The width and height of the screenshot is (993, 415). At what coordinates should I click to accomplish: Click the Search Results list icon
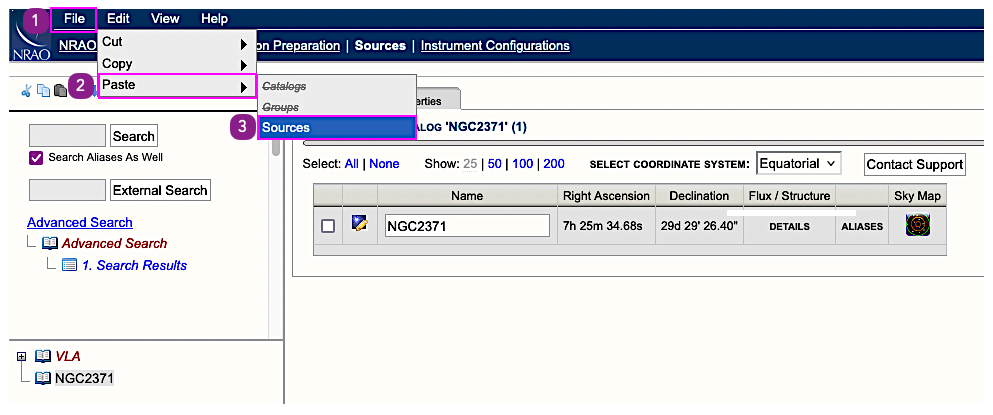[x=69, y=265]
